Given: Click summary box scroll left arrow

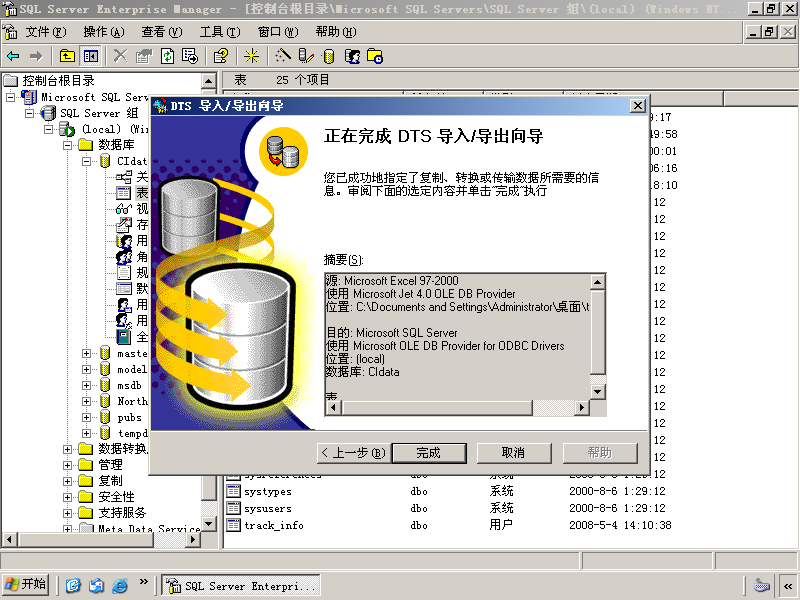Looking at the screenshot, I should (x=333, y=407).
